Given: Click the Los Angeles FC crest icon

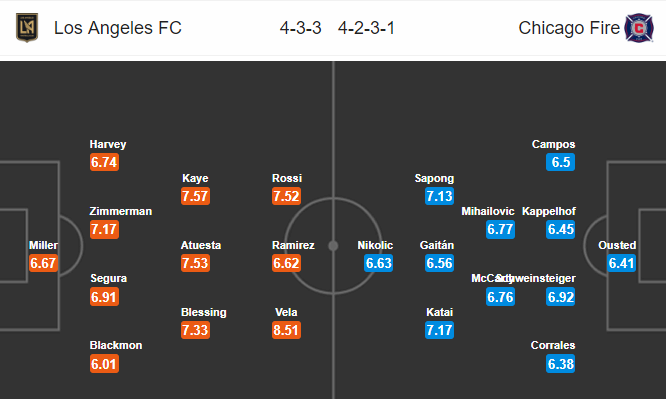Looking at the screenshot, I should point(27,28).
